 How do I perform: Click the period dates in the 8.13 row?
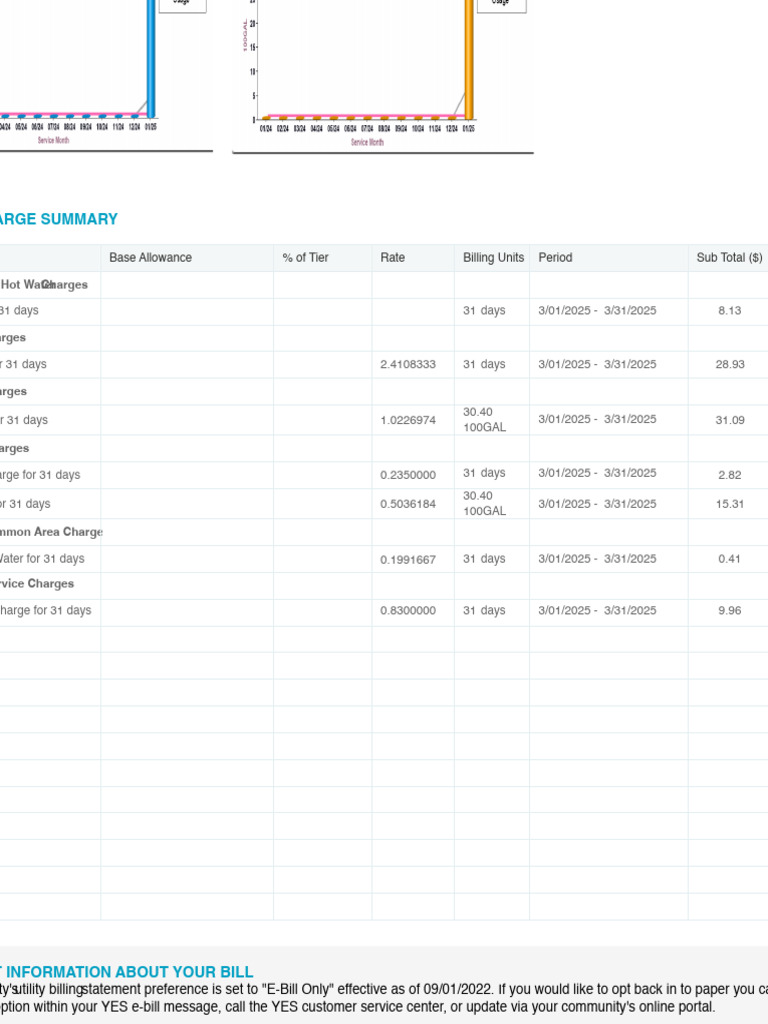point(597,311)
